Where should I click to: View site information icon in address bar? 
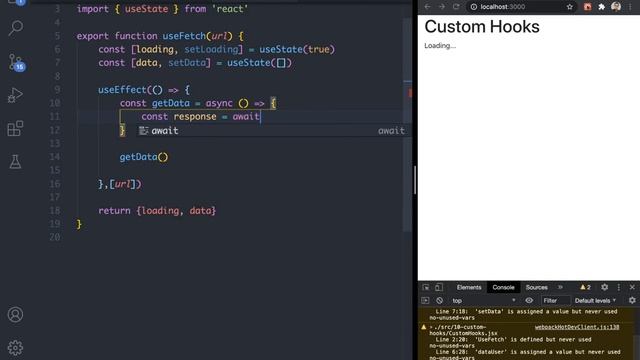click(x=473, y=7)
